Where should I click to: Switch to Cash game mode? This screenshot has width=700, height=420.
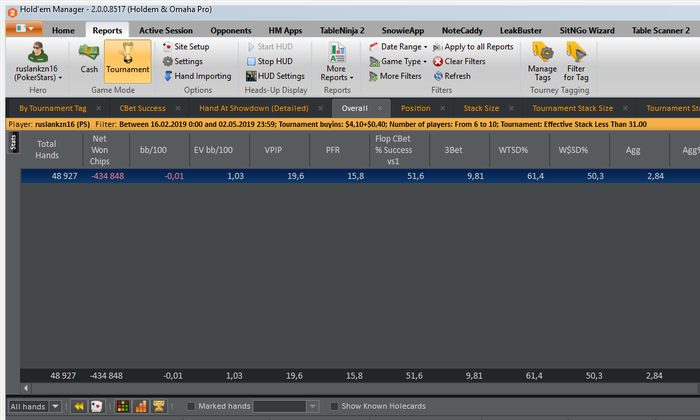point(89,58)
